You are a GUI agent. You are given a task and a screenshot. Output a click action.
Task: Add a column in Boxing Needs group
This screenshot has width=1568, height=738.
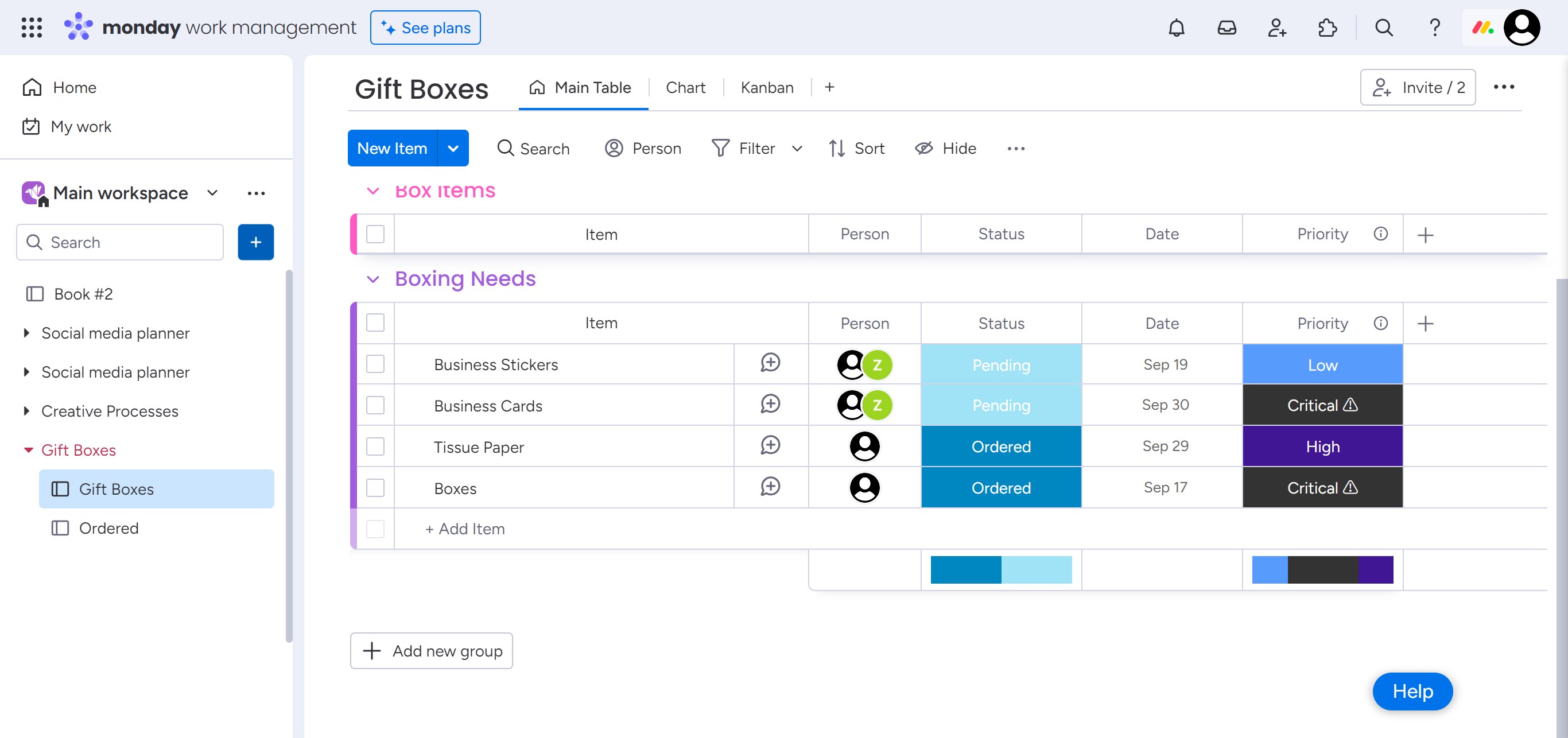pyautogui.click(x=1425, y=323)
